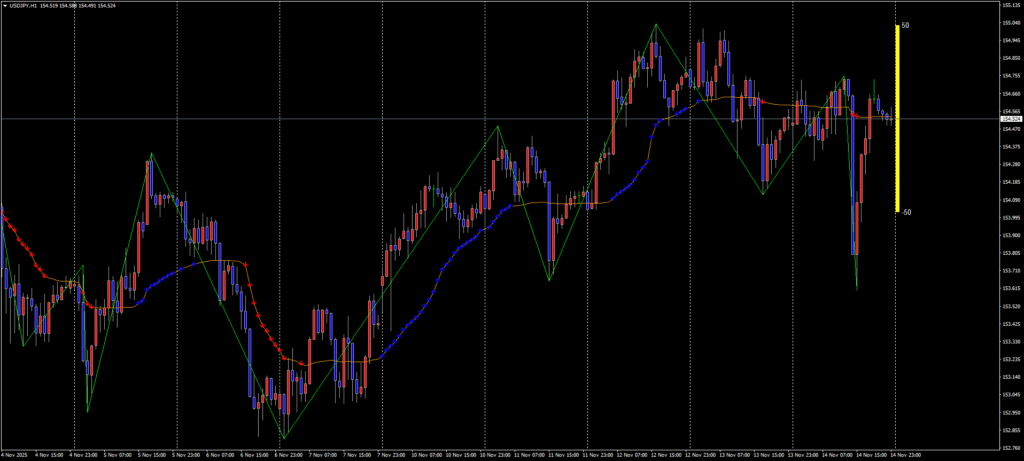1024x461 pixels.
Task: Select the yellow vertical range bar
Action: pyautogui.click(x=897, y=118)
